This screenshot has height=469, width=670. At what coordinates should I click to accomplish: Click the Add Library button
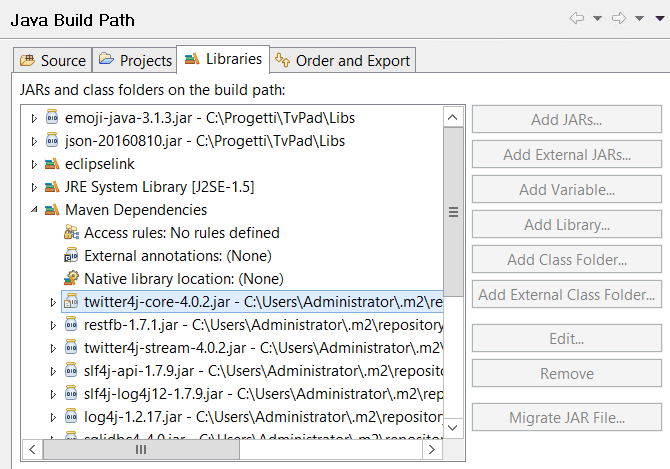point(567,225)
